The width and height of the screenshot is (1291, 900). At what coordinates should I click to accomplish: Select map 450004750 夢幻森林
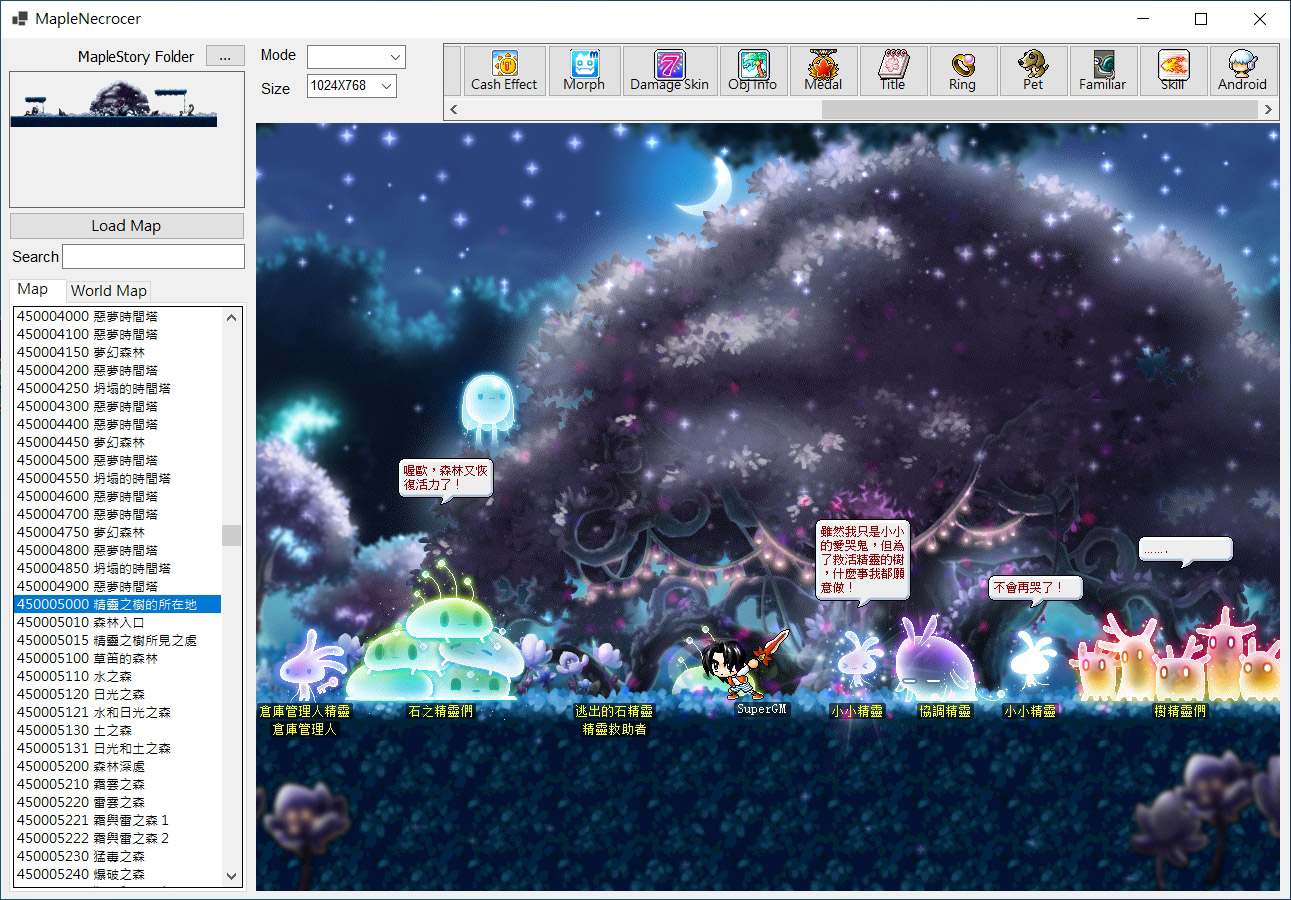(x=117, y=532)
